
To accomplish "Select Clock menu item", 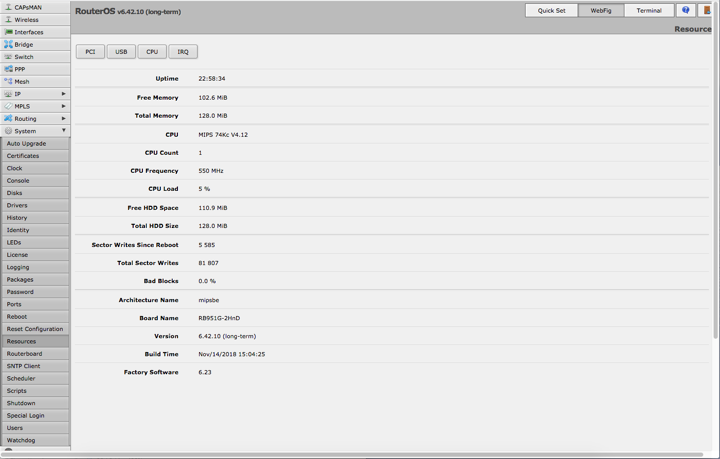I will pos(35,168).
